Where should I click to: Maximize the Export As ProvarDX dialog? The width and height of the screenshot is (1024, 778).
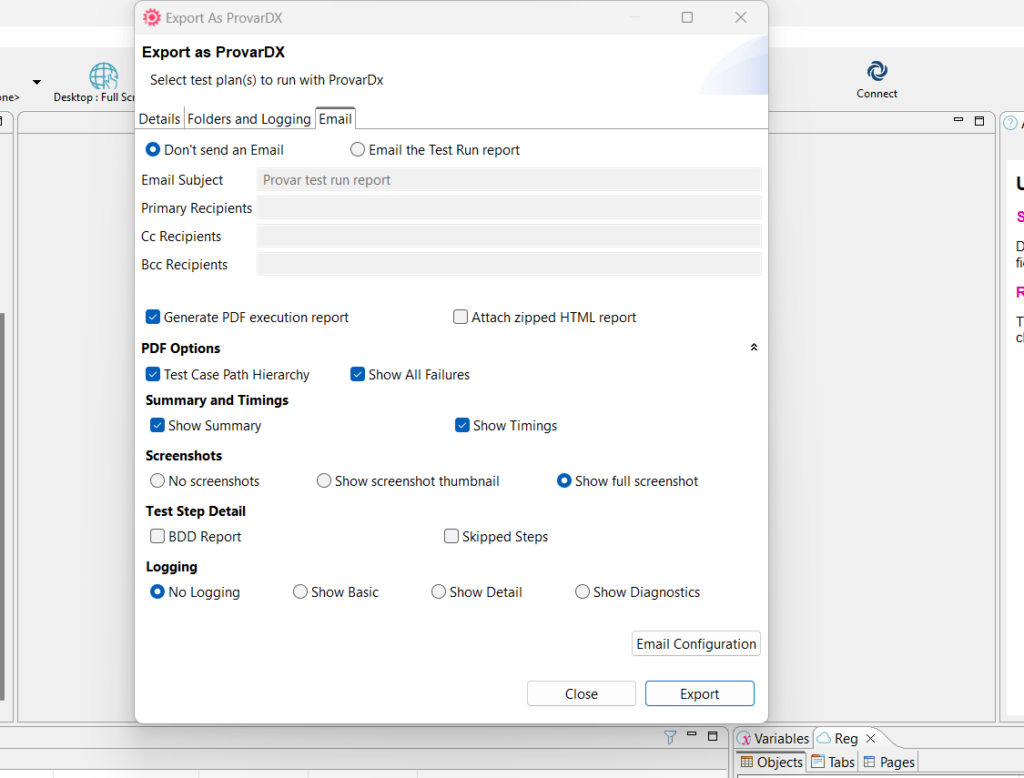[x=687, y=18]
